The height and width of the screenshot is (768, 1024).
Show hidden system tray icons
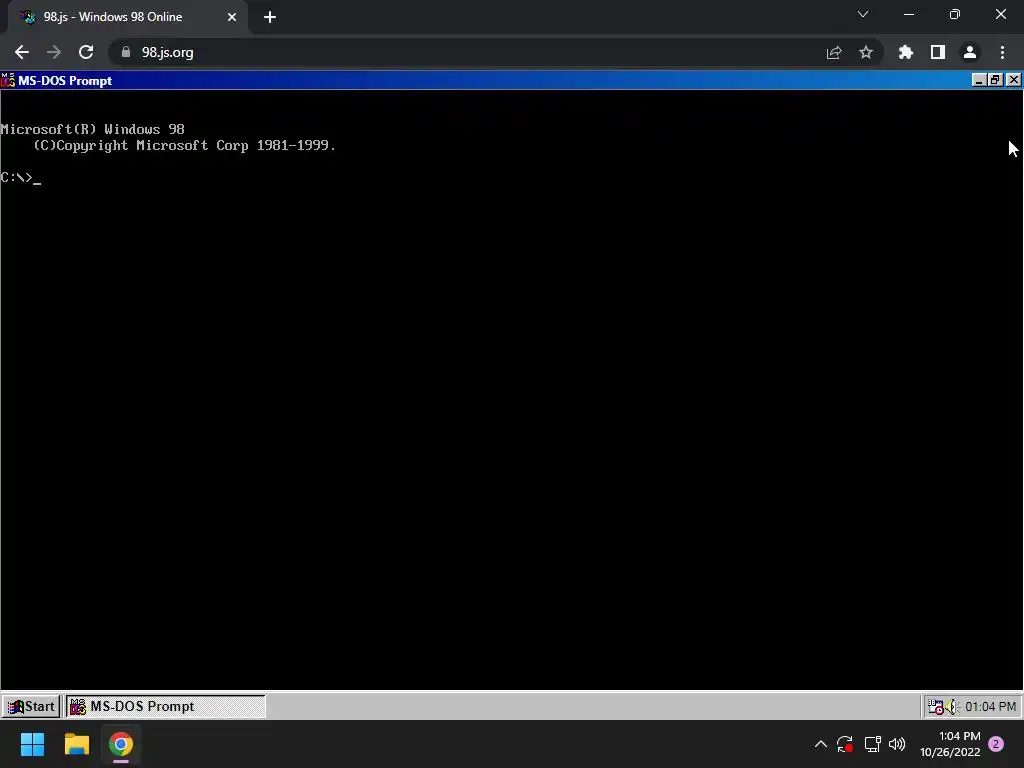click(821, 744)
